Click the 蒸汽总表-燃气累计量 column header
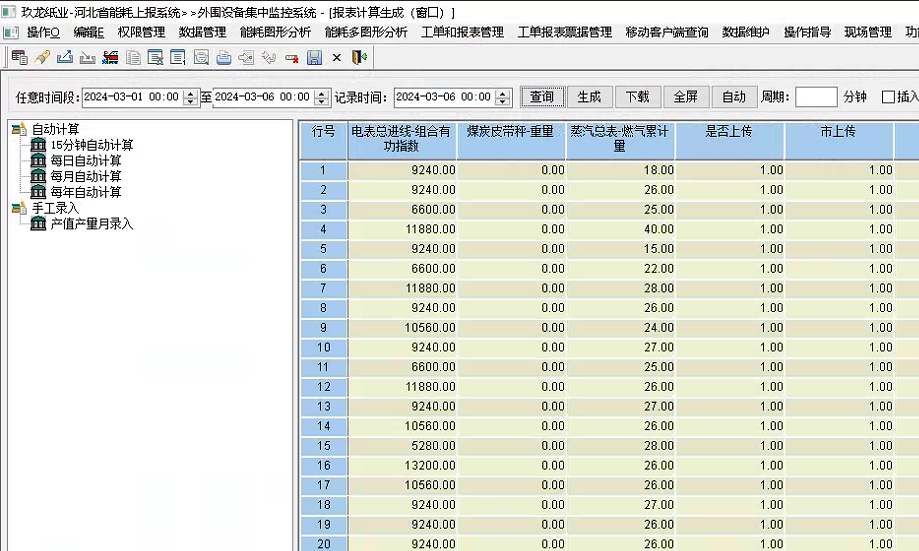The height and width of the screenshot is (551, 919). (620, 138)
